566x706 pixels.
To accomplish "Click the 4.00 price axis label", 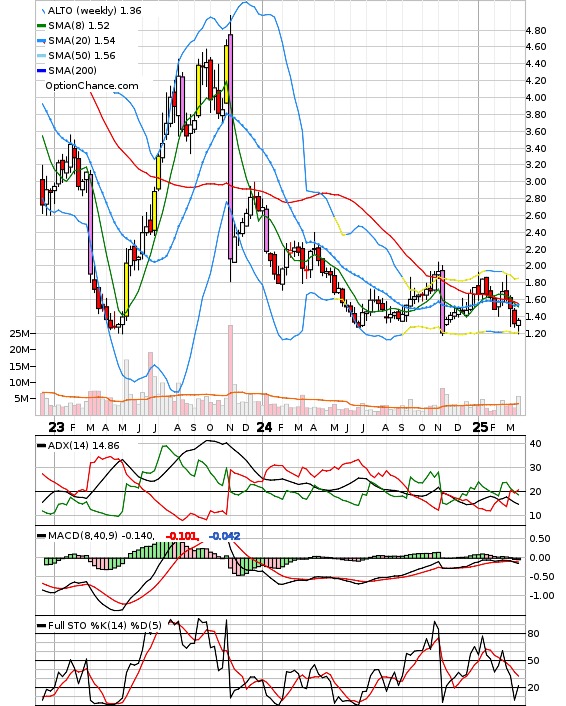I will click(536, 97).
